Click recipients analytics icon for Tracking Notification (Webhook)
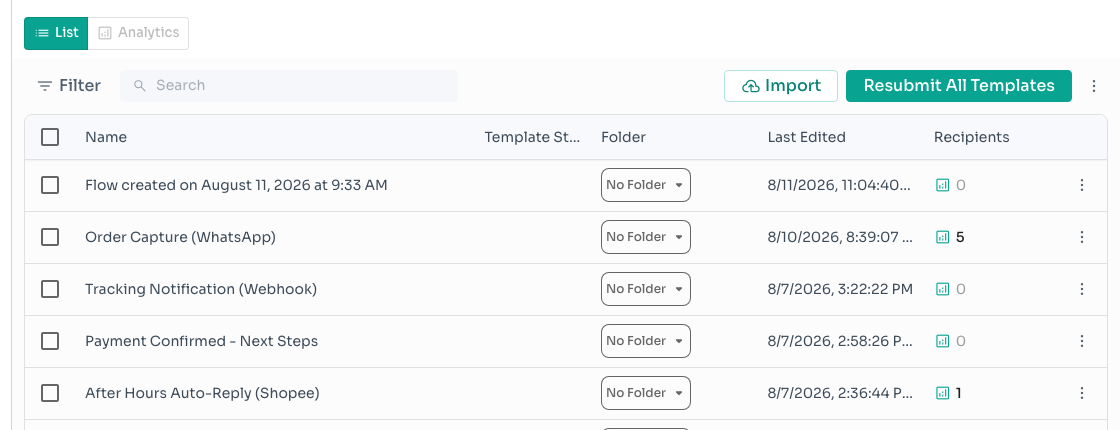Viewport: 1120px width, 430px height. click(942, 289)
